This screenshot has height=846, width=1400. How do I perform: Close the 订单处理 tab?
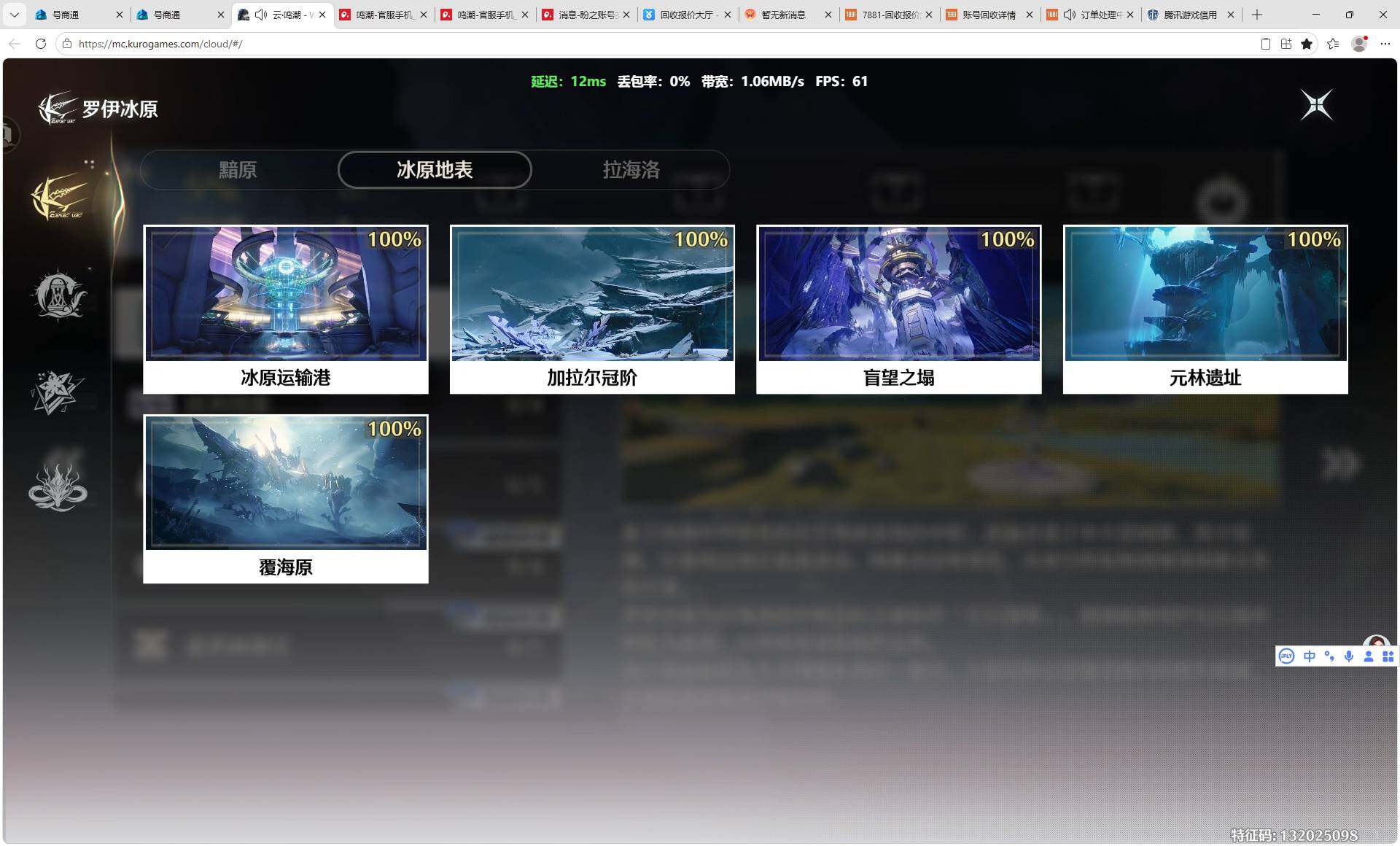[1130, 15]
